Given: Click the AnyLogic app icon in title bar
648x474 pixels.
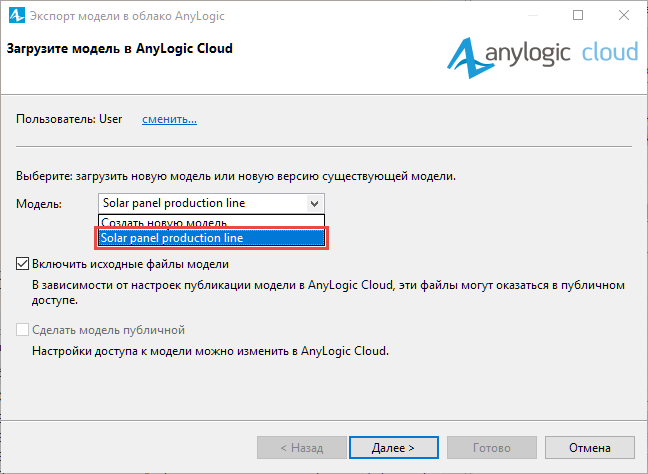Looking at the screenshot, I should (17, 16).
